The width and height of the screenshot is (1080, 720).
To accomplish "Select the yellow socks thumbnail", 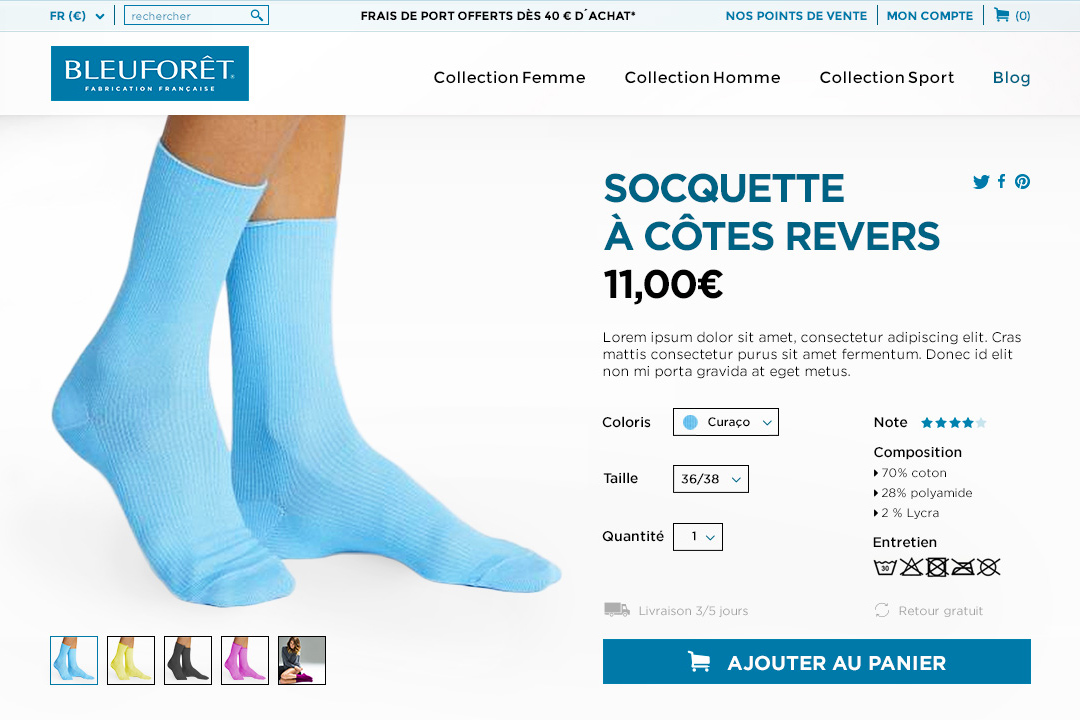I will [x=131, y=660].
